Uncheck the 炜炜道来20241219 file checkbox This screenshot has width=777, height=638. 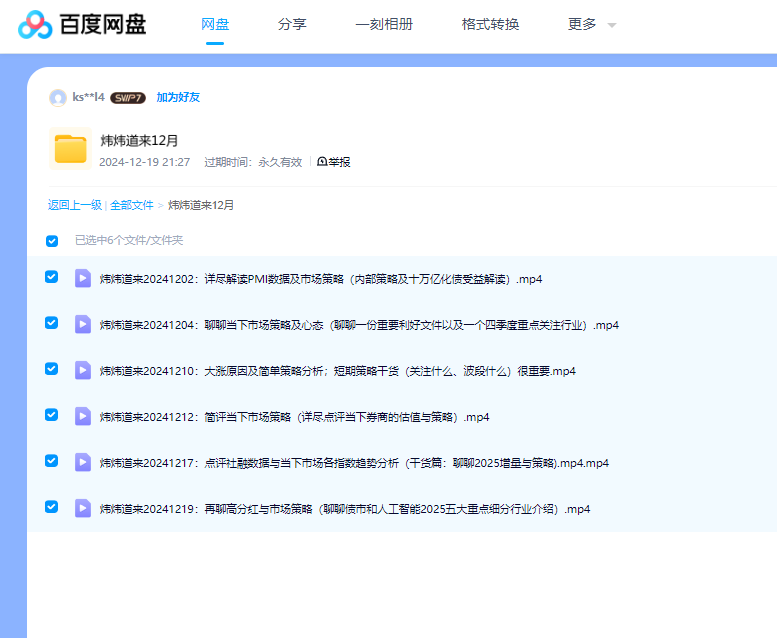(x=52, y=507)
